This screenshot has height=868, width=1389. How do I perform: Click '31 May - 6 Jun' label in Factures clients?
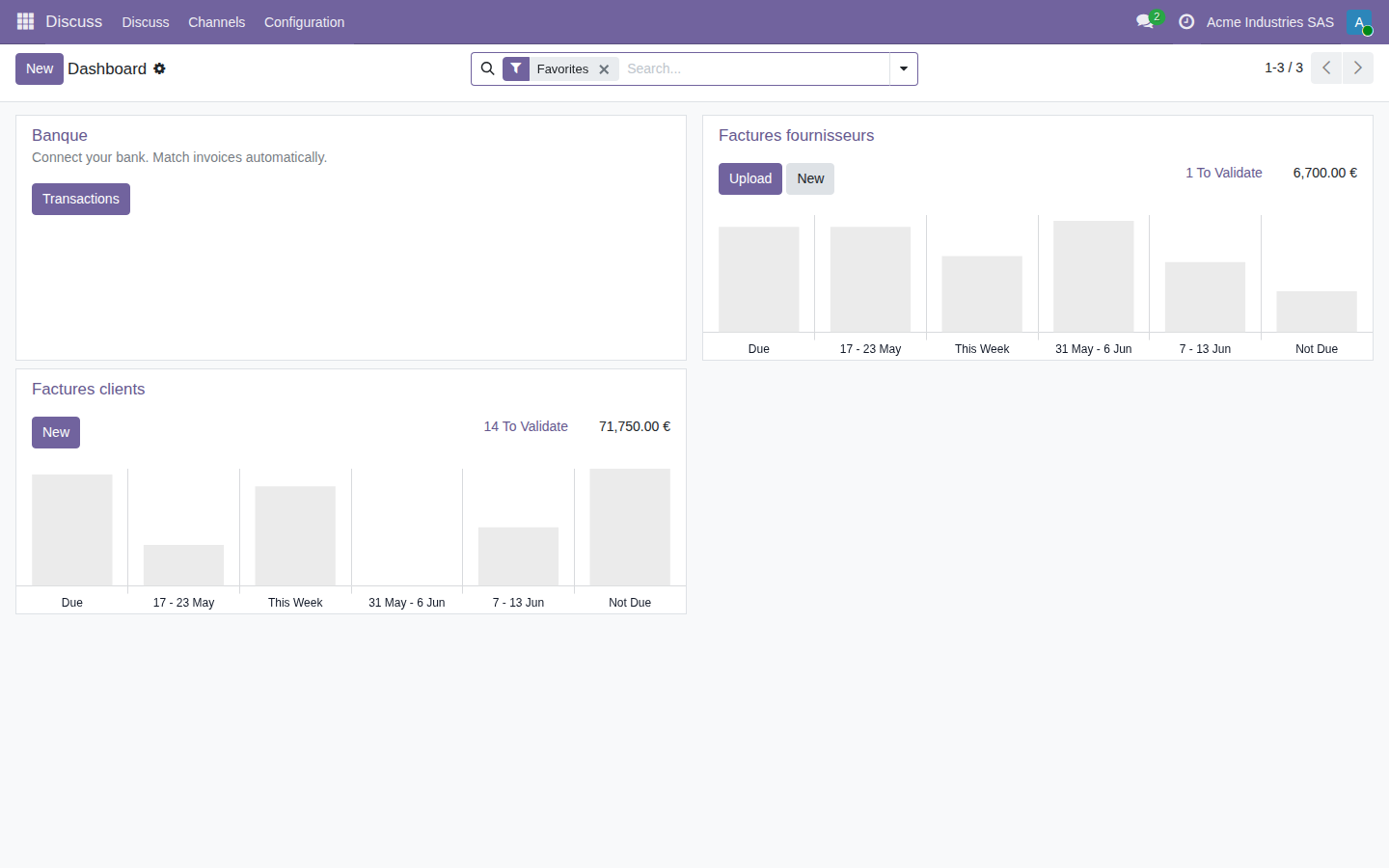coord(407,603)
